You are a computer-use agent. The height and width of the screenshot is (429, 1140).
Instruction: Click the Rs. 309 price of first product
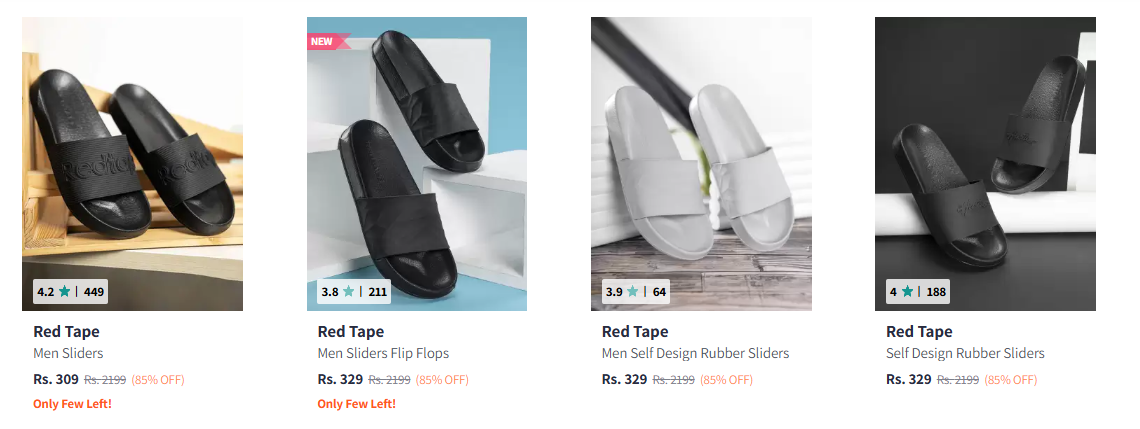click(x=56, y=379)
